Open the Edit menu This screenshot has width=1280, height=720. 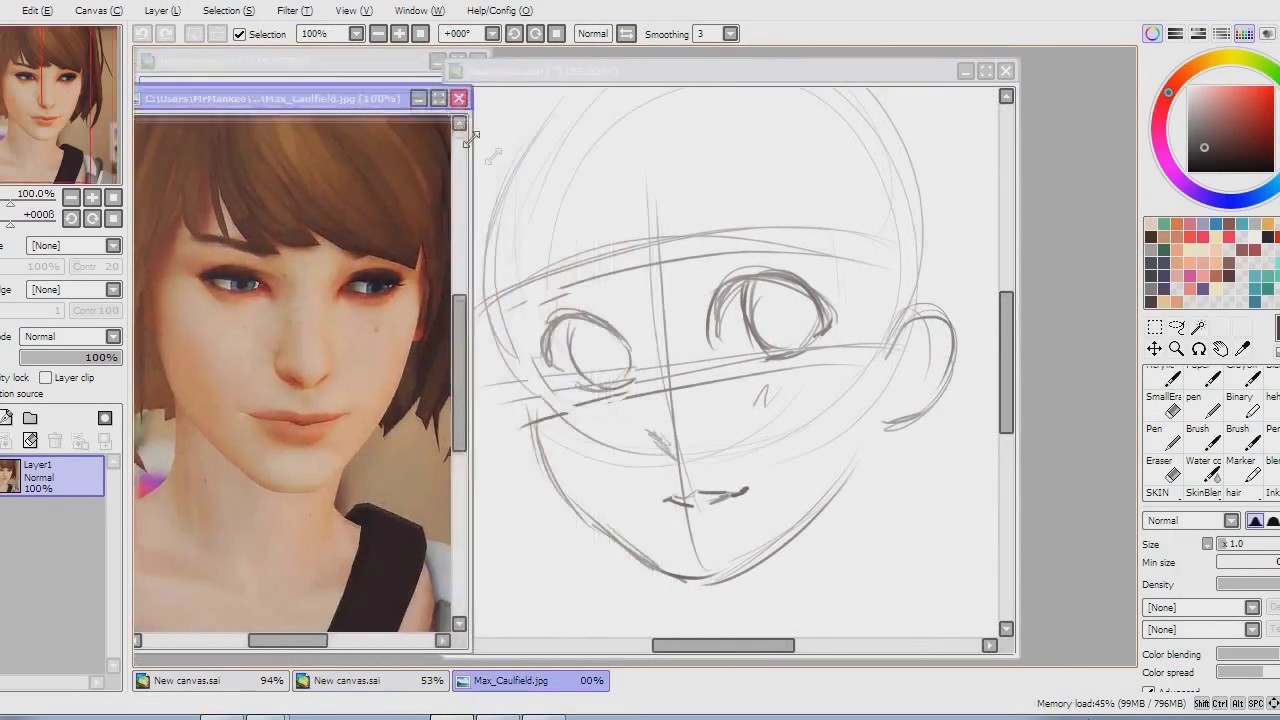coord(37,10)
